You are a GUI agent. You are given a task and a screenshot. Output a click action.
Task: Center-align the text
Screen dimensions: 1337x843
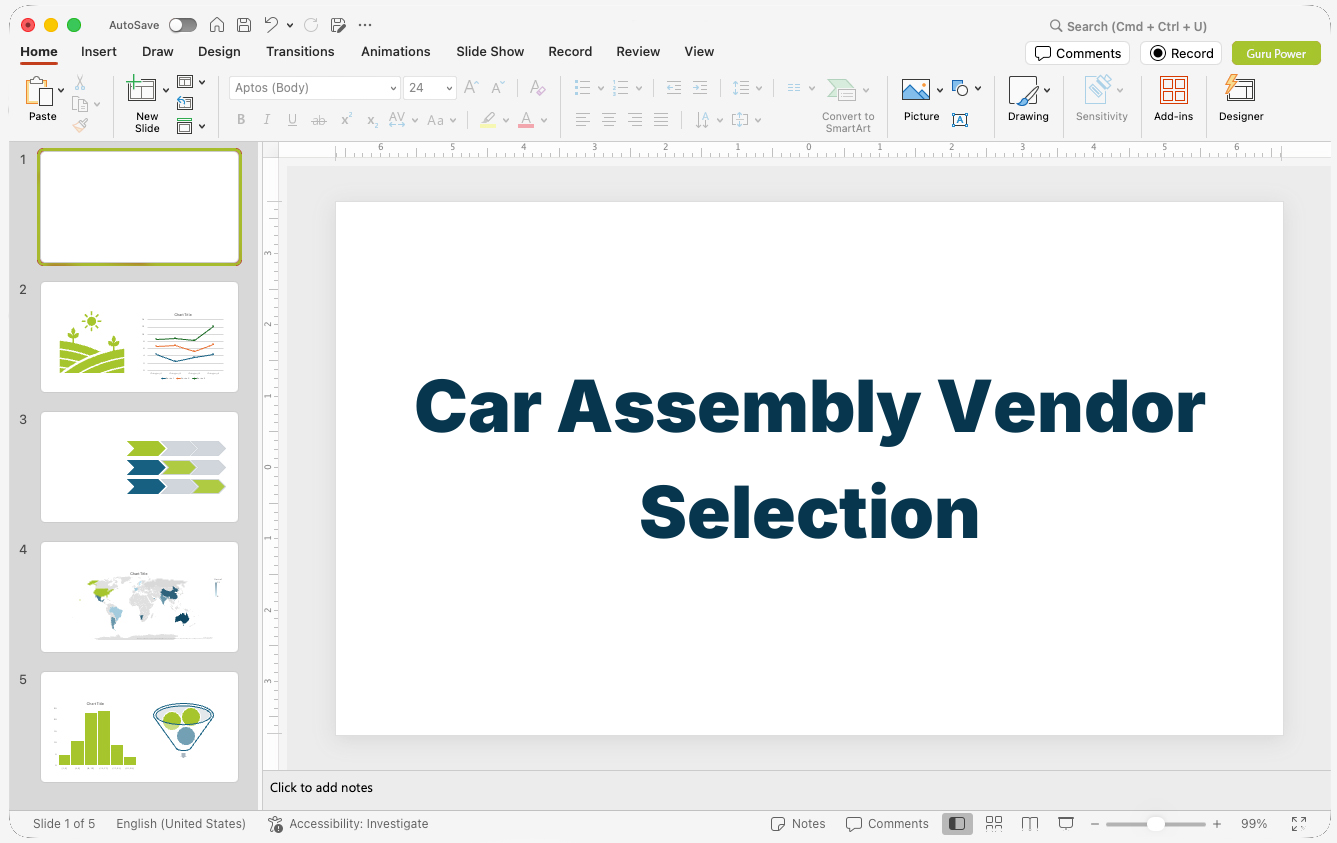pyautogui.click(x=609, y=120)
